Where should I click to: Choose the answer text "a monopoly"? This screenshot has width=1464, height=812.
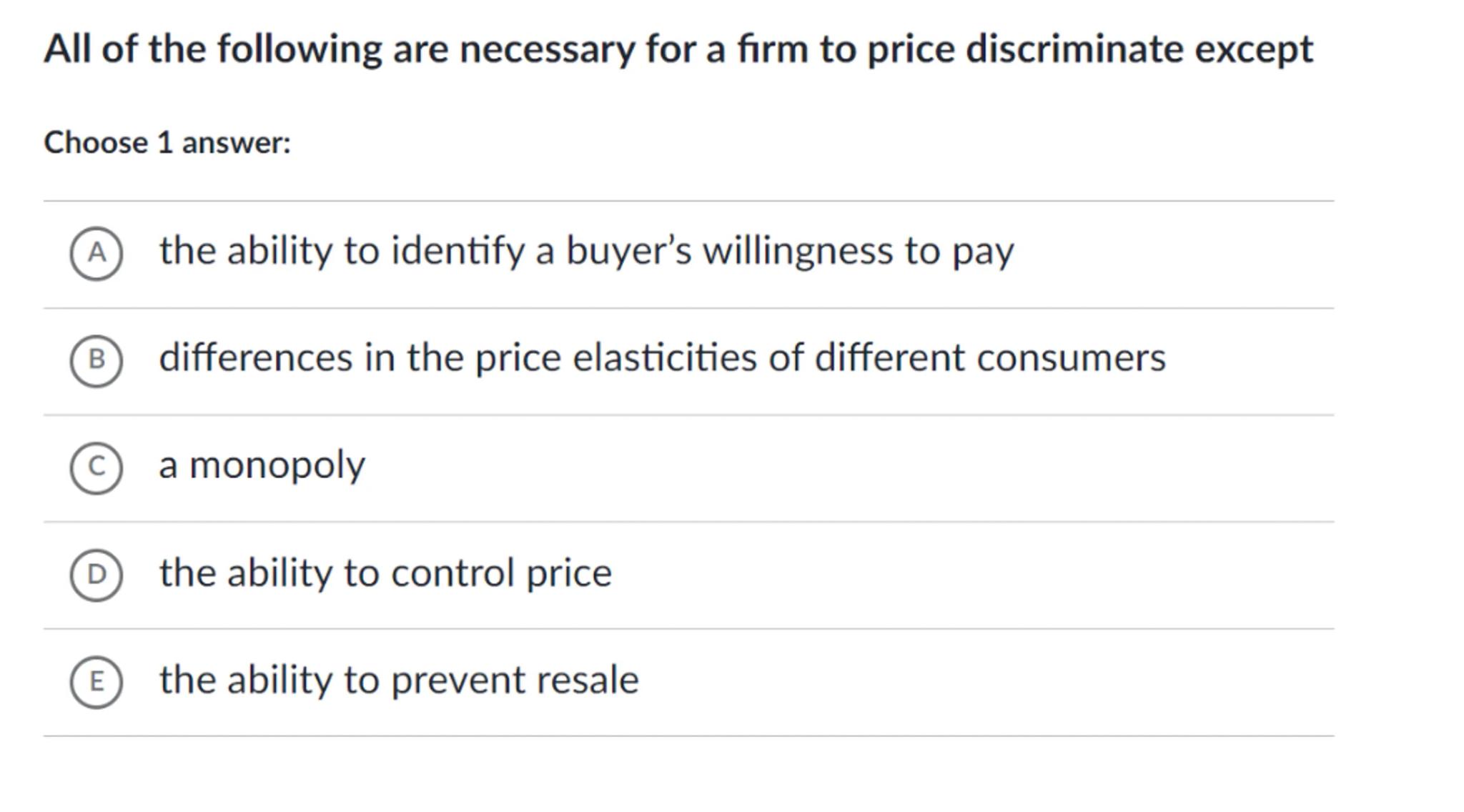click(x=262, y=466)
